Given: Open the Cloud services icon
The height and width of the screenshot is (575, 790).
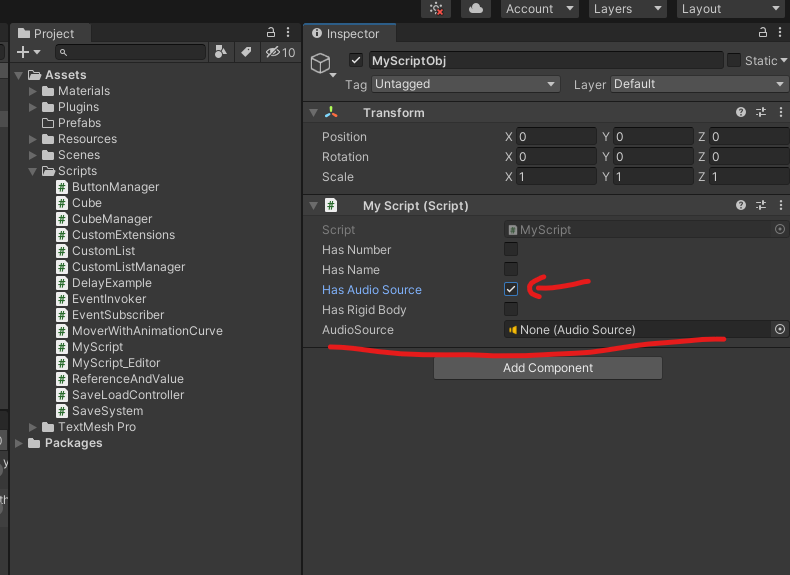Looking at the screenshot, I should point(476,9).
